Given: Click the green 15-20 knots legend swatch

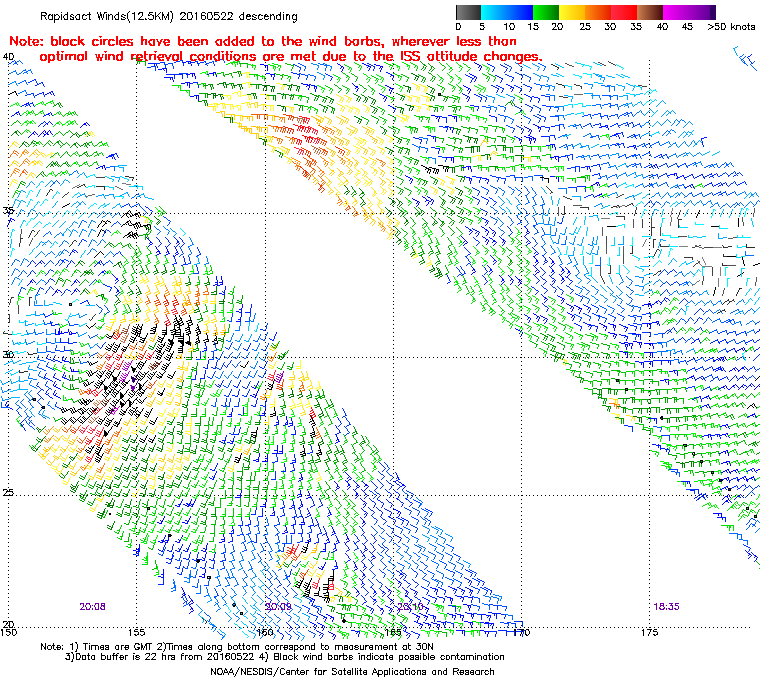Looking at the screenshot, I should point(546,12).
